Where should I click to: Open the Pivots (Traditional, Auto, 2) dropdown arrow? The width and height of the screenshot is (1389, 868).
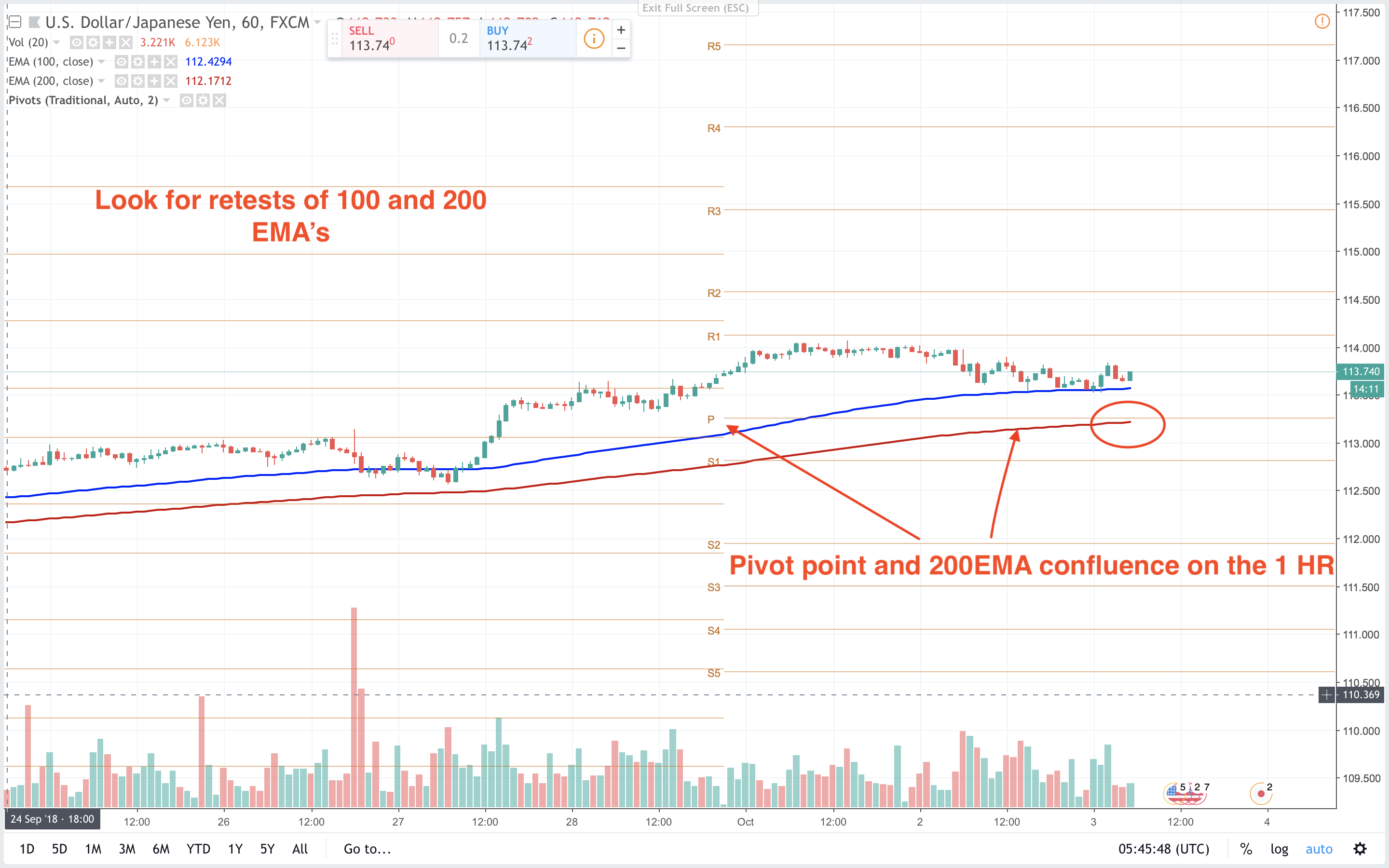(x=166, y=100)
